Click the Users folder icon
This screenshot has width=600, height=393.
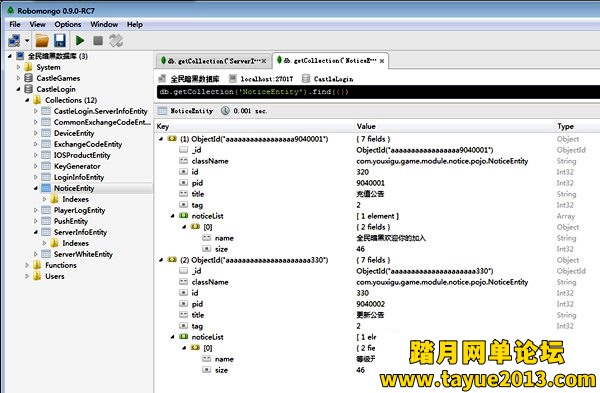(x=37, y=276)
